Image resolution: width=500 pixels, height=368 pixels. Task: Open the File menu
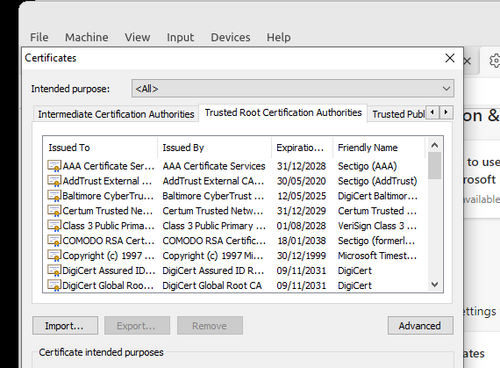pyautogui.click(x=39, y=37)
